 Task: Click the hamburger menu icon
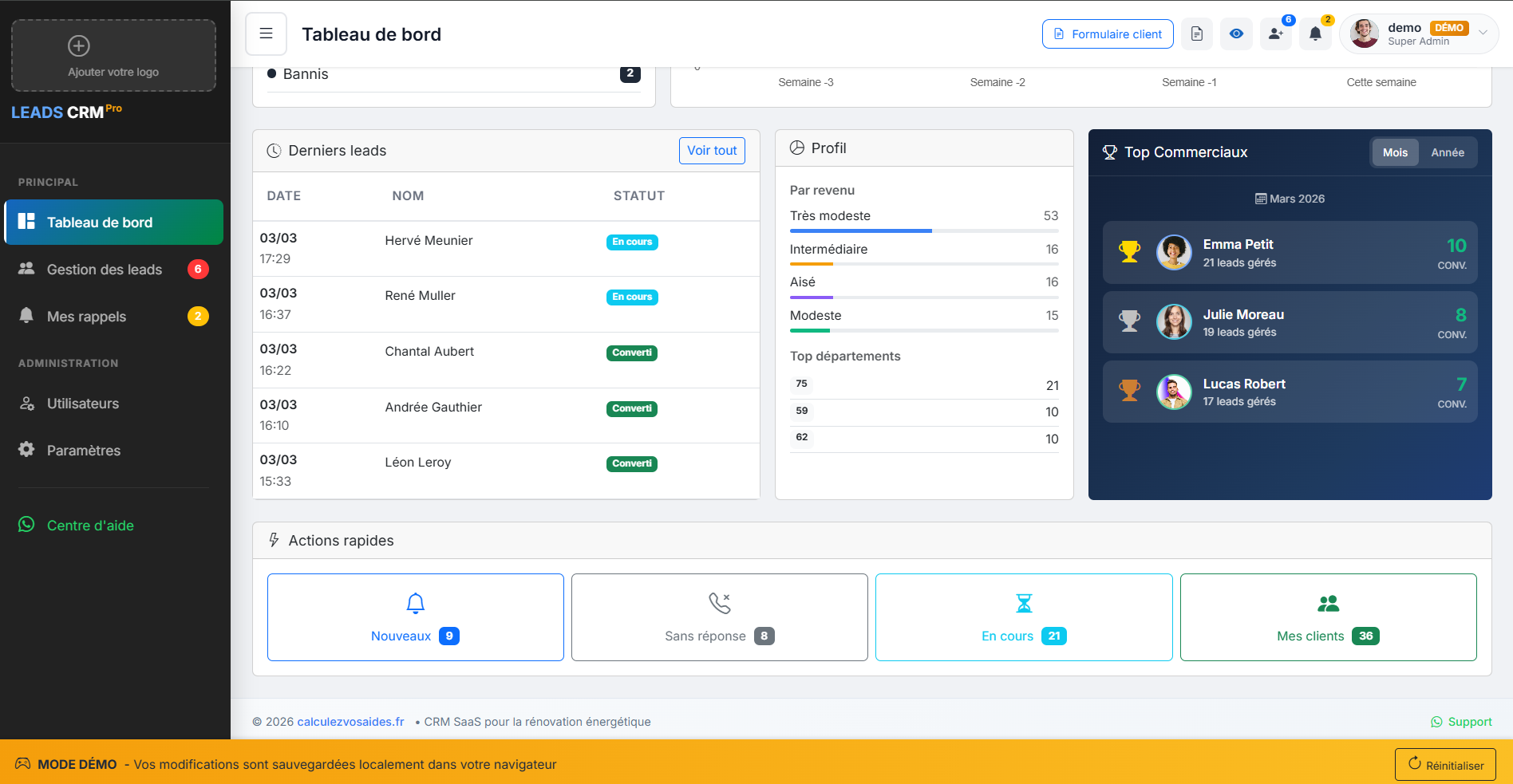pyautogui.click(x=266, y=33)
